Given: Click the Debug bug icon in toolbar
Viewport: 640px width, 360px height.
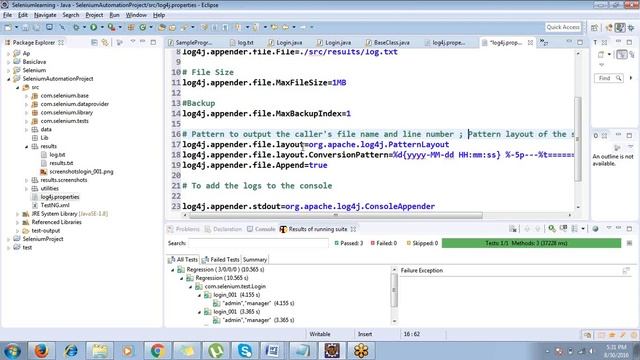Looking at the screenshot, I should [76, 27].
